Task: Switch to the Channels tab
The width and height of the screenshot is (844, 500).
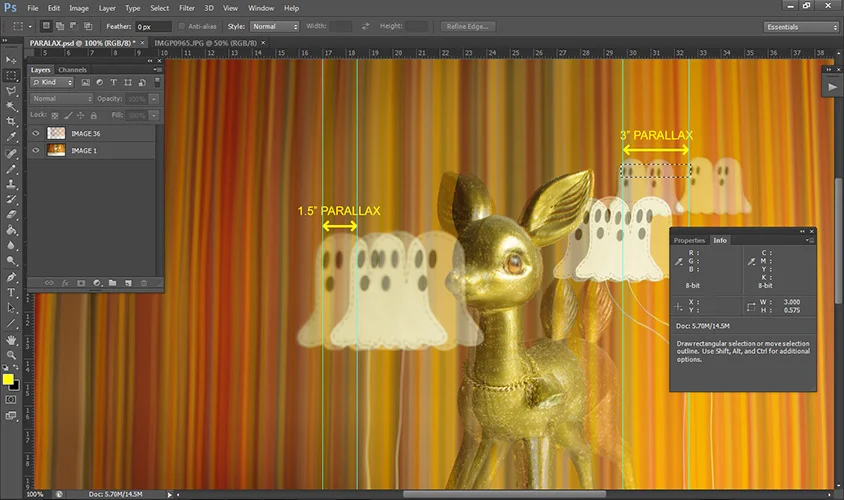Action: pos(72,70)
